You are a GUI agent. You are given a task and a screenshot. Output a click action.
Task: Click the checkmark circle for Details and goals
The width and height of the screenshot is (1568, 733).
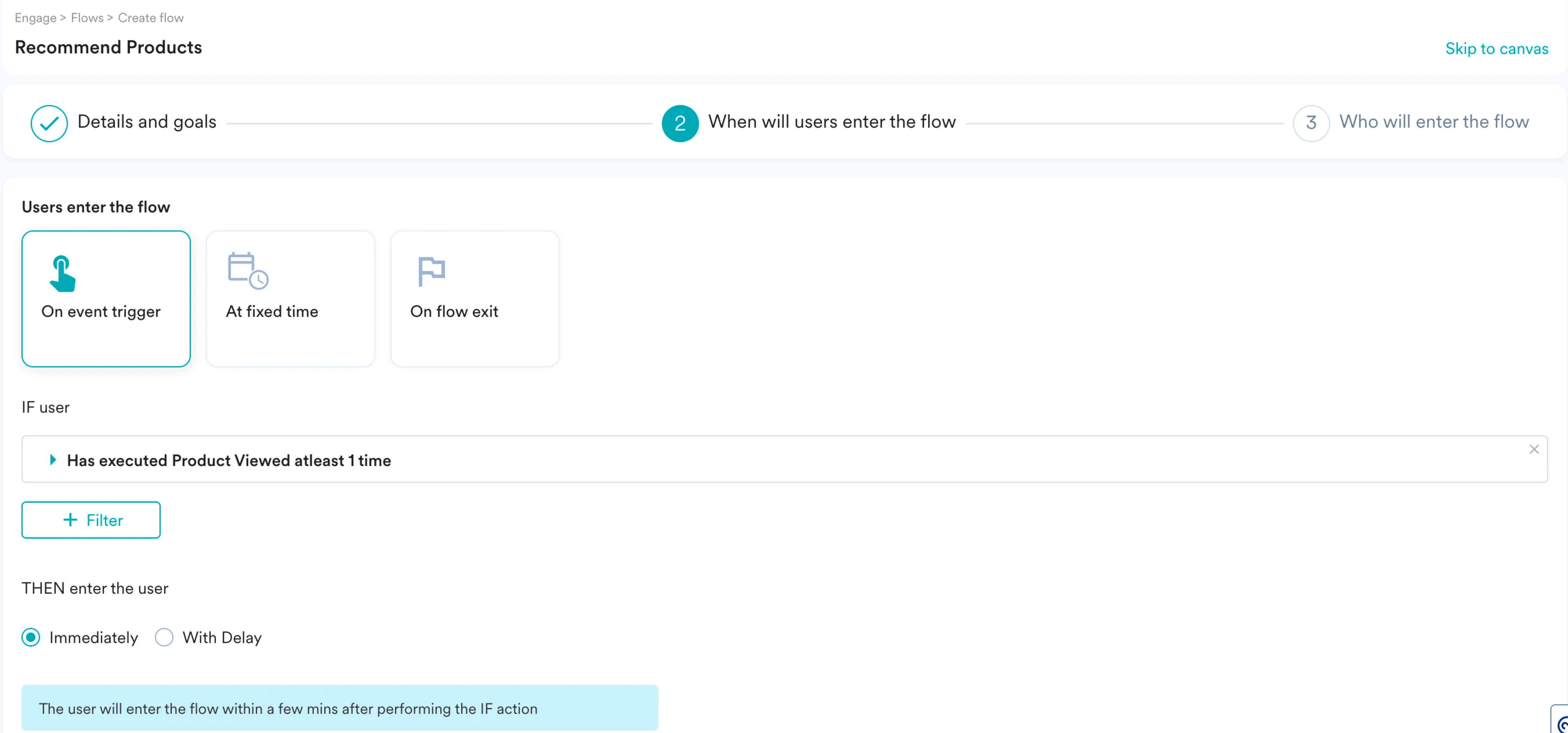[49, 124]
